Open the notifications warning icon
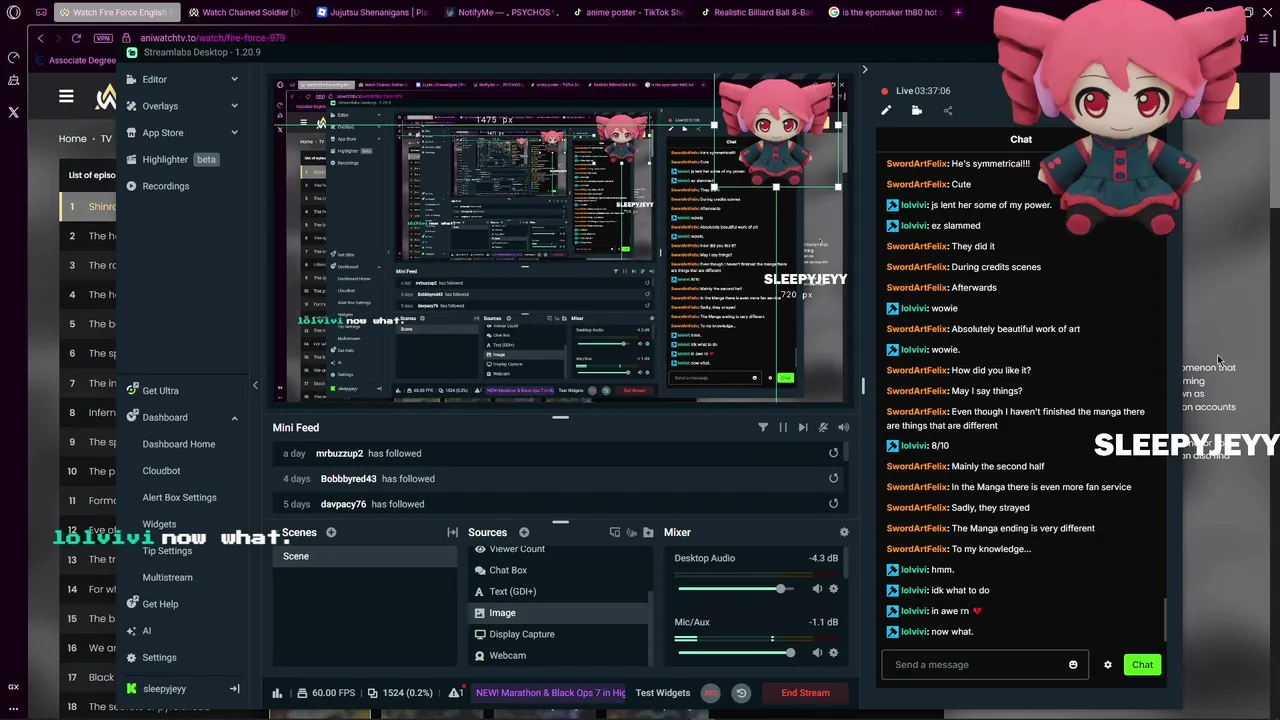The width and height of the screenshot is (1280, 720). 454,693
